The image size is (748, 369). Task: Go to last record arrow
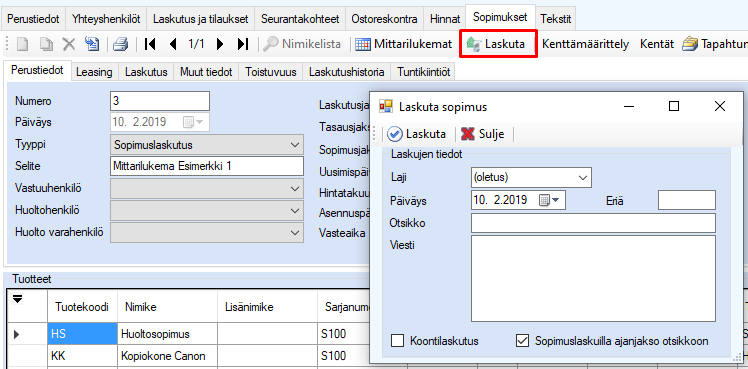pyautogui.click(x=243, y=44)
